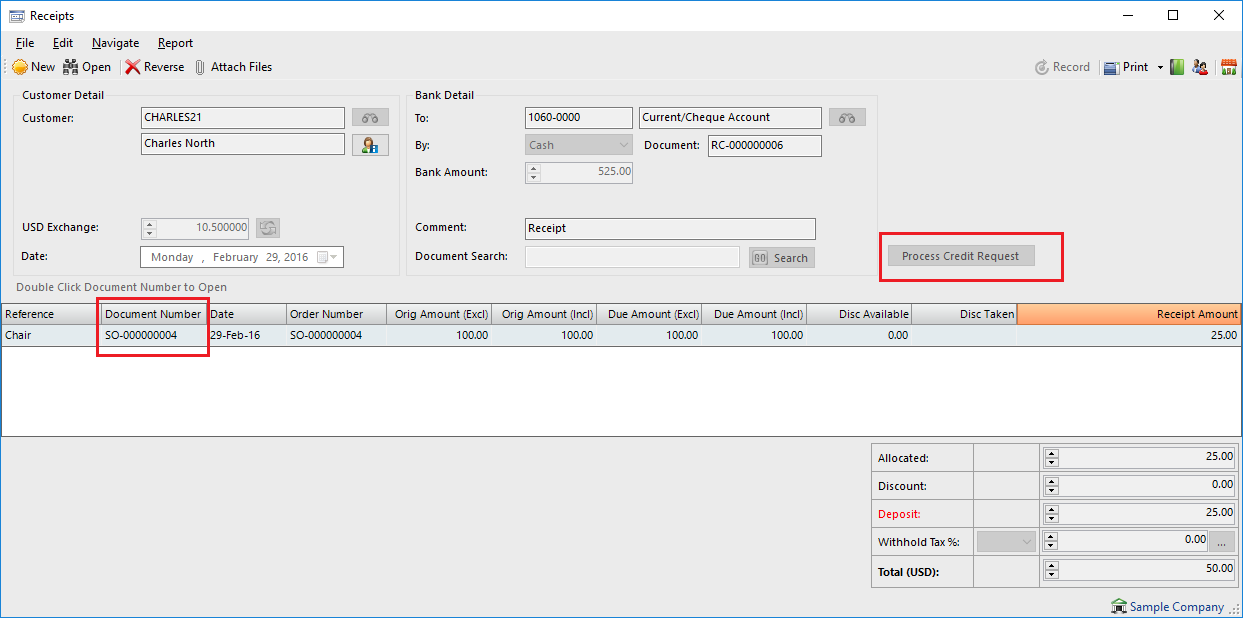
Task: Expand the By payment method dropdown
Action: 624,145
